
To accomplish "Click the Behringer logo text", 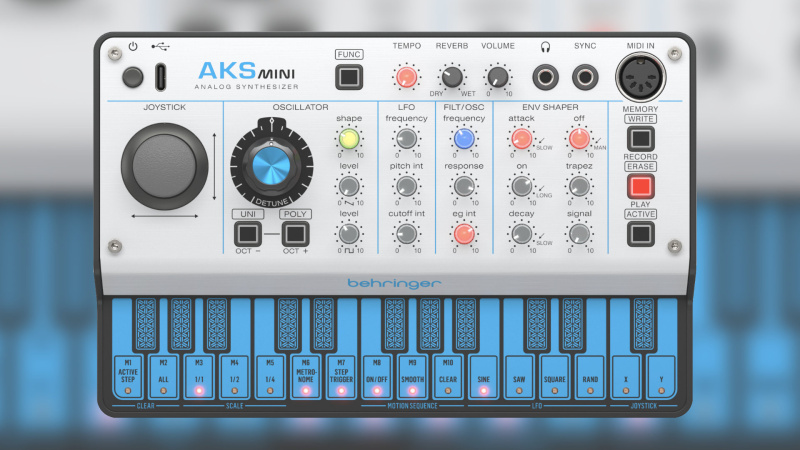I will click(394, 284).
